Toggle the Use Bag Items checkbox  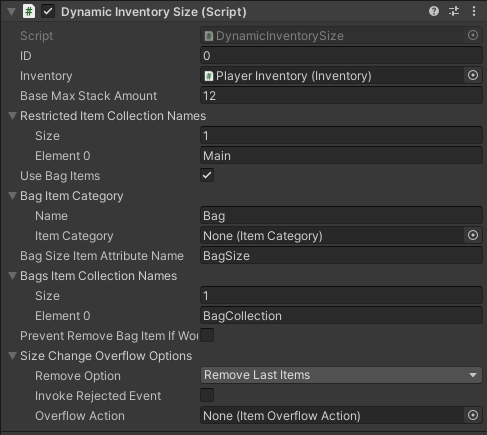207,175
